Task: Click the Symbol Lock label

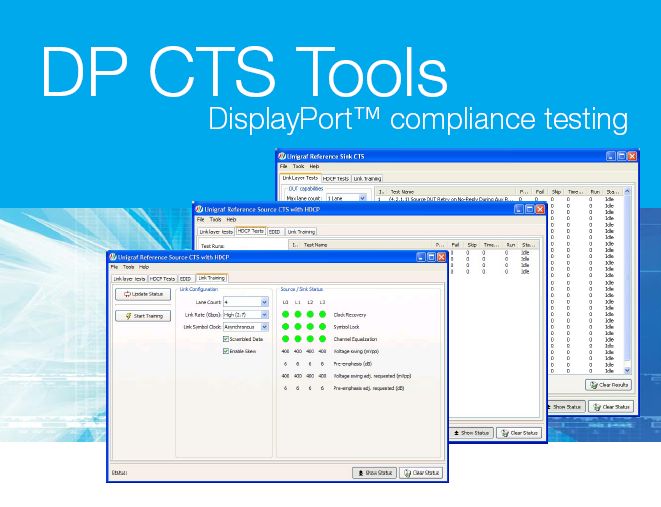Action: tap(346, 327)
